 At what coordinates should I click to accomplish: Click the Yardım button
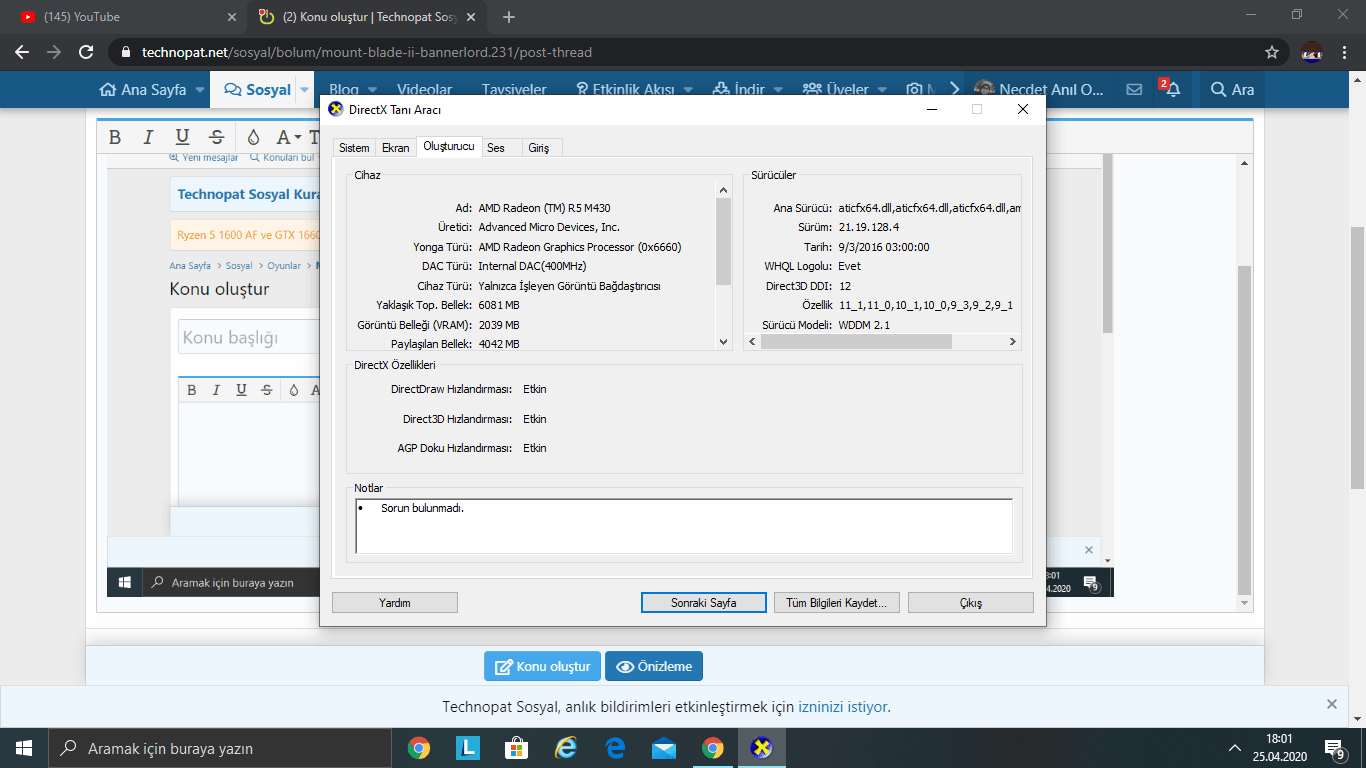(x=395, y=603)
